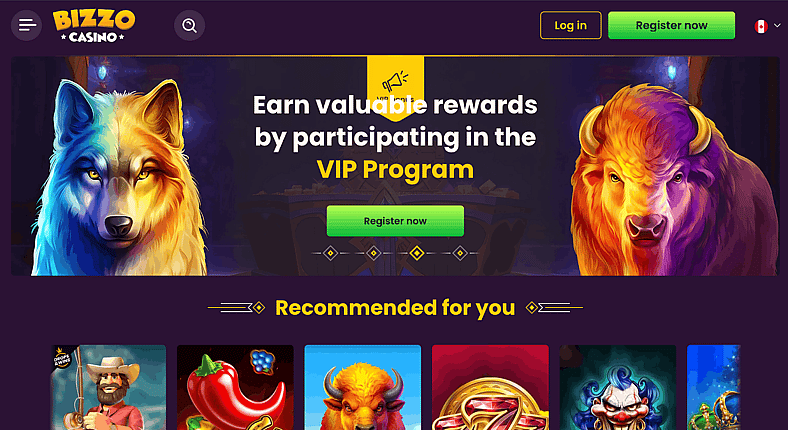This screenshot has height=430, width=788.
Task: Click the Recommended for you heading
Action: [395, 307]
